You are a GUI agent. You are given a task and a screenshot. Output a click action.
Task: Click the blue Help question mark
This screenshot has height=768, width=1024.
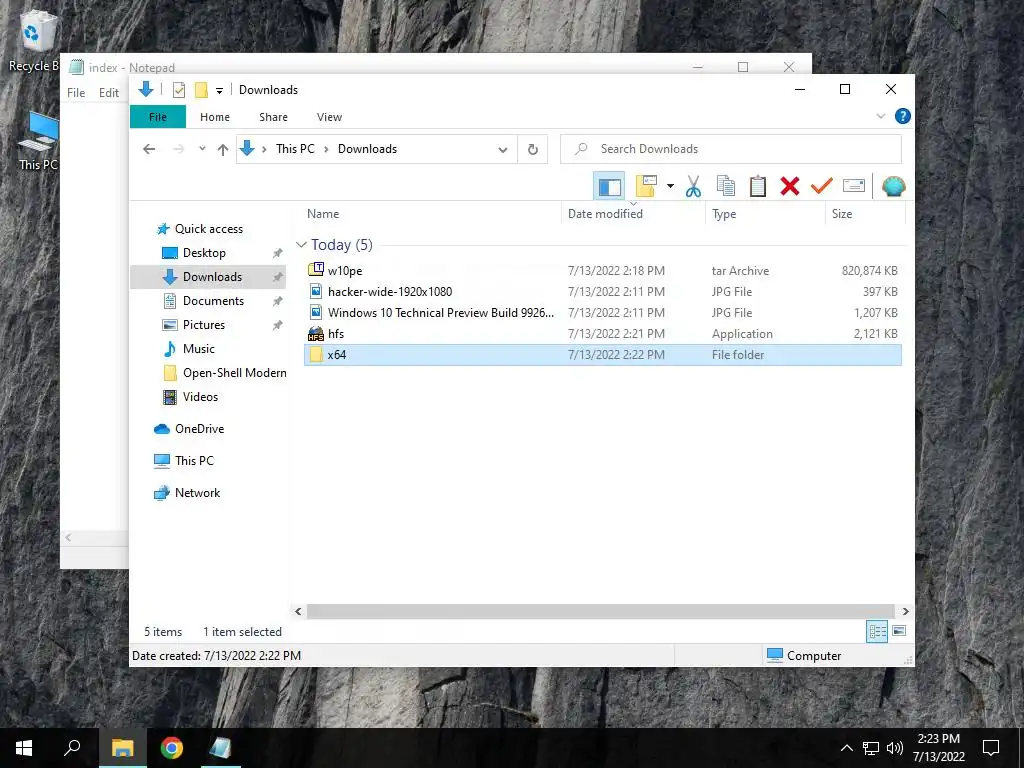[x=903, y=116]
